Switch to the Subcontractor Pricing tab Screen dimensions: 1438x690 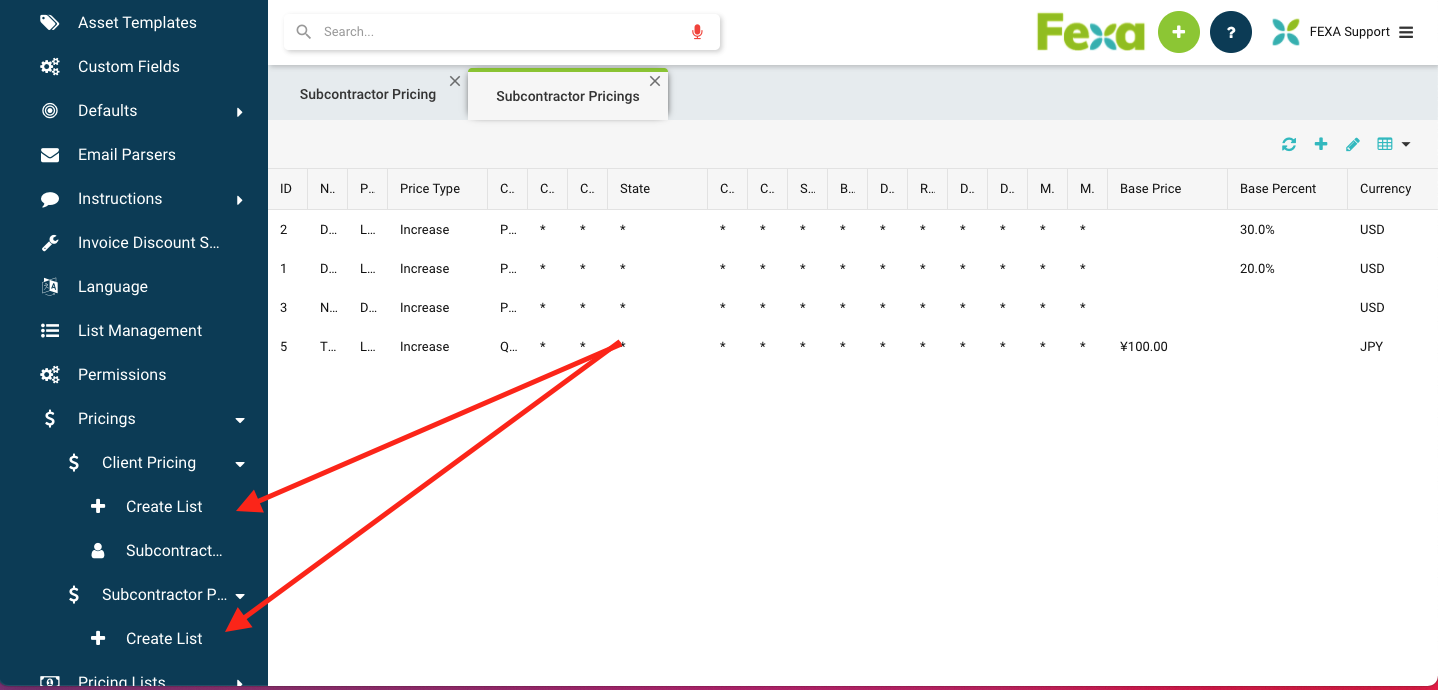point(367,95)
